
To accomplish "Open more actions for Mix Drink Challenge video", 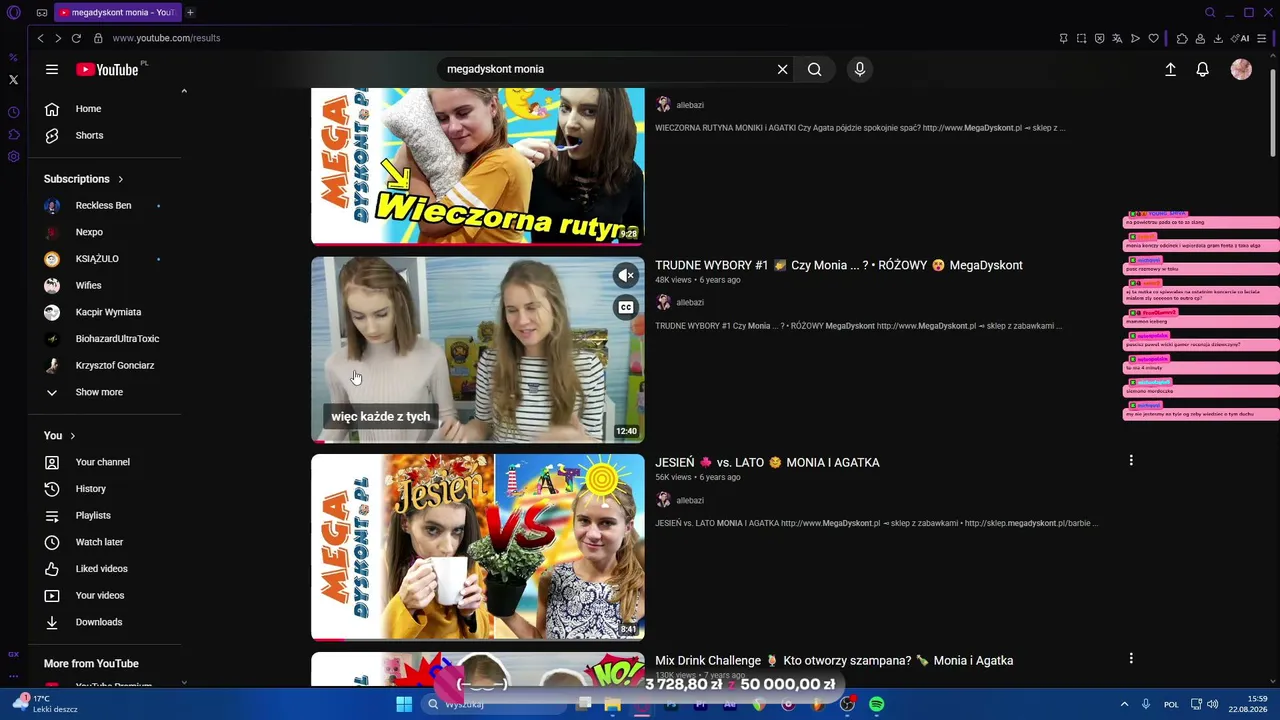I will point(1131,658).
